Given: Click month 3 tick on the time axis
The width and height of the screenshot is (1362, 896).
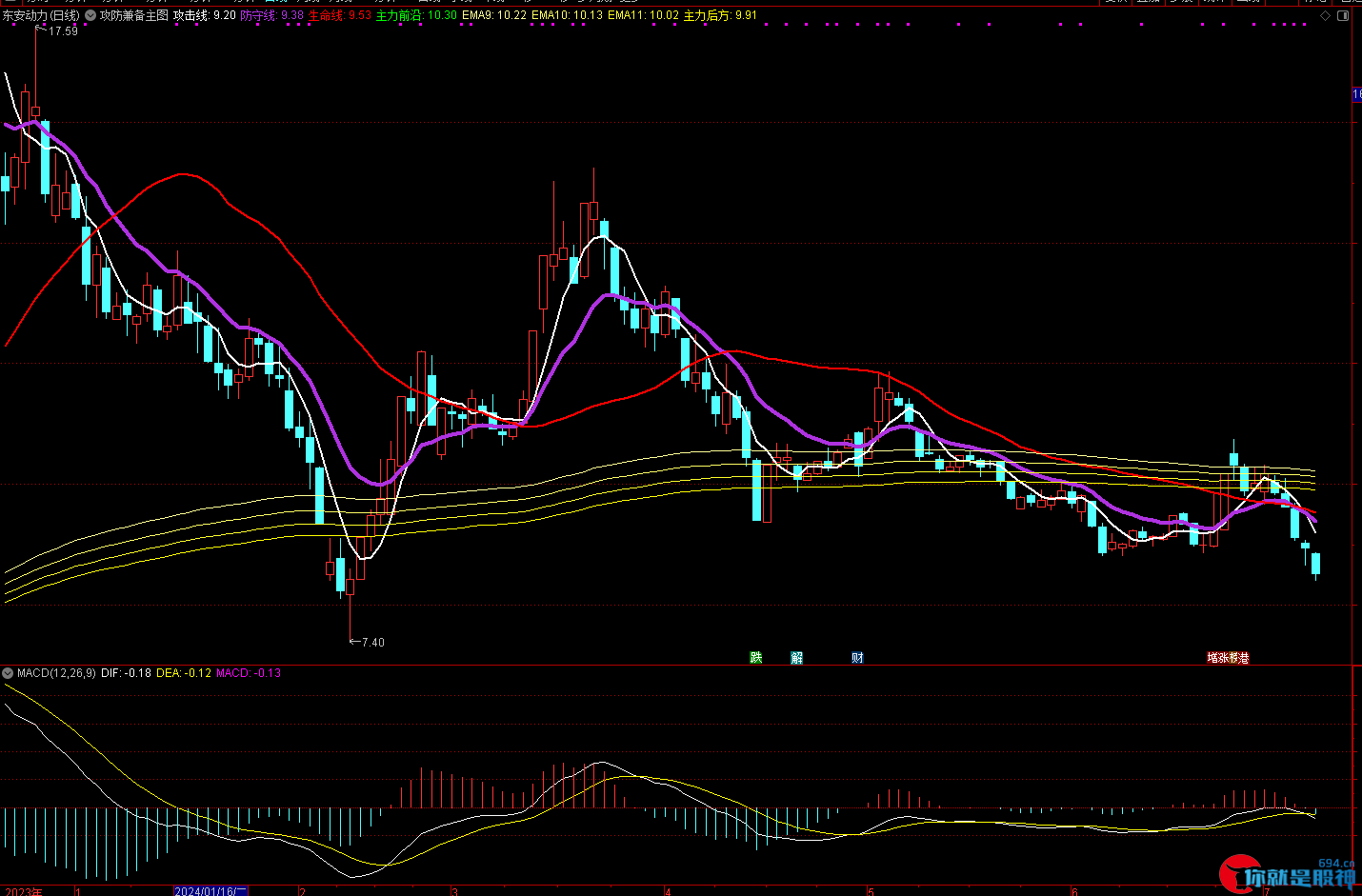Looking at the screenshot, I should (454, 892).
